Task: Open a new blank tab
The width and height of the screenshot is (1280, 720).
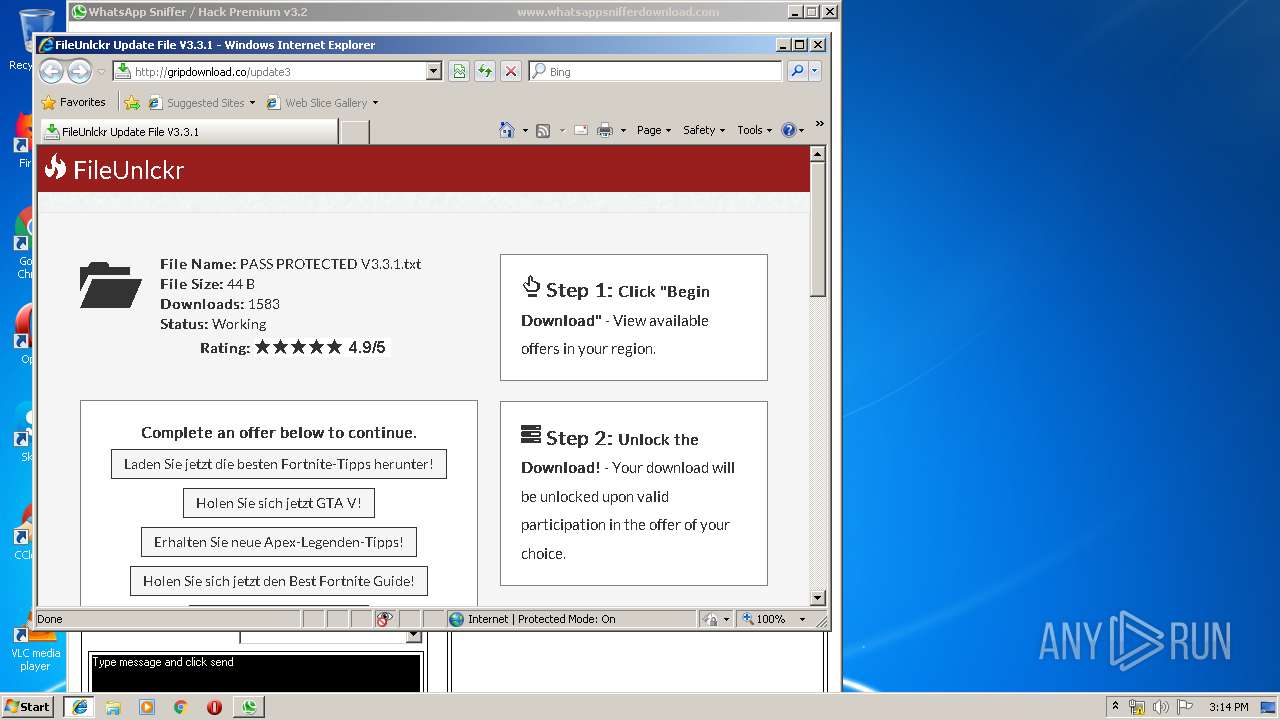Action: pyautogui.click(x=354, y=131)
